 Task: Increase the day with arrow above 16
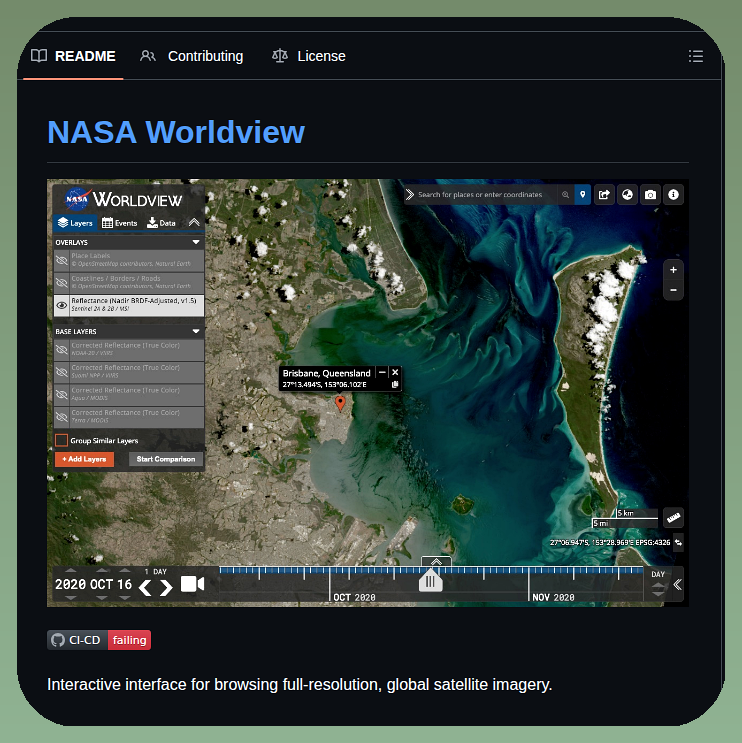125,570
